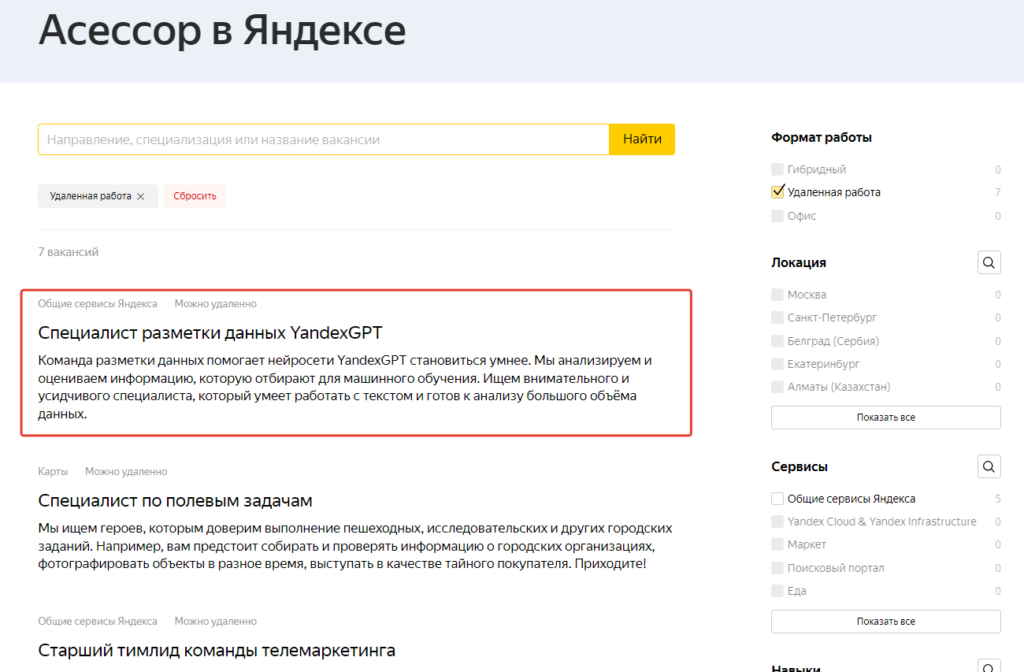Select the Москва location checkbox
The height and width of the screenshot is (672, 1024).
(x=777, y=295)
